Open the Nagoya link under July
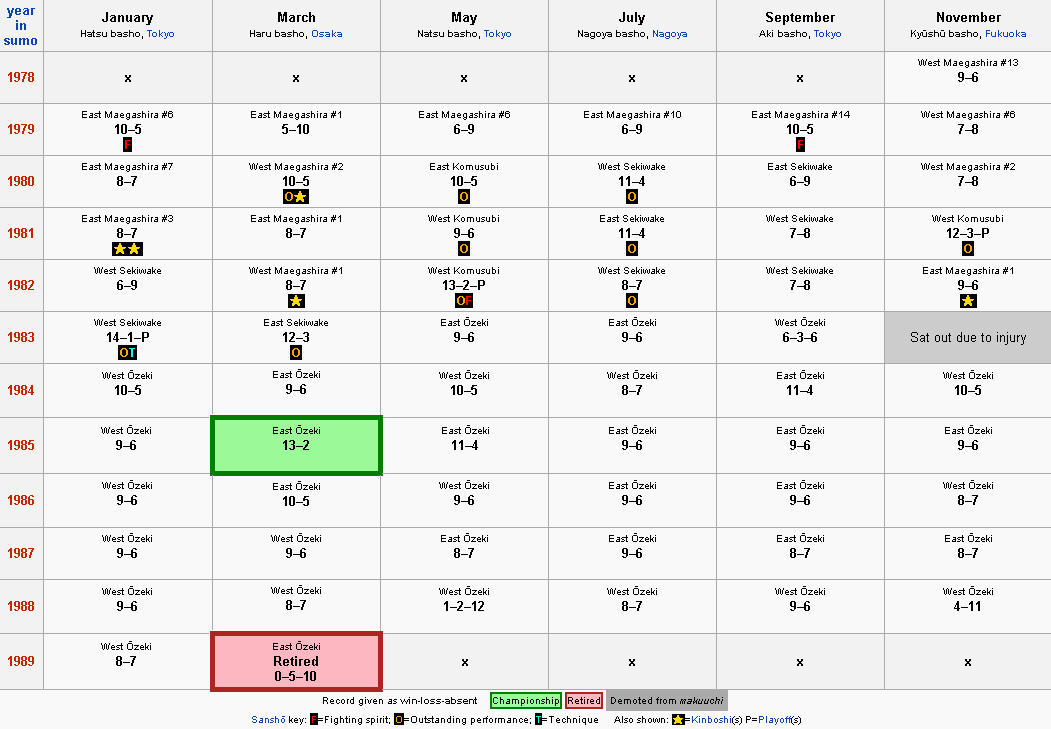 point(670,34)
